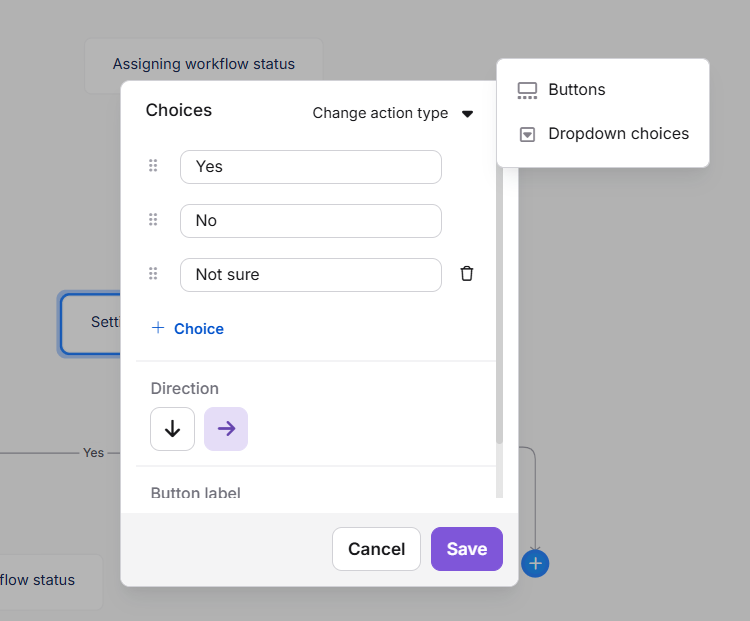Click the Dropdown choices icon in menu
750x621 pixels.
[x=527, y=134]
